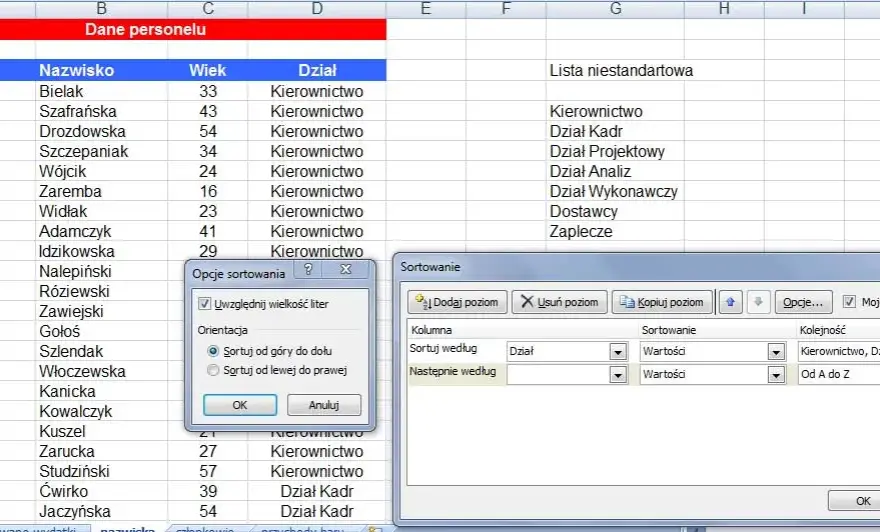Click the Wiek header cell
This screenshot has width=880, height=532.
point(208,70)
